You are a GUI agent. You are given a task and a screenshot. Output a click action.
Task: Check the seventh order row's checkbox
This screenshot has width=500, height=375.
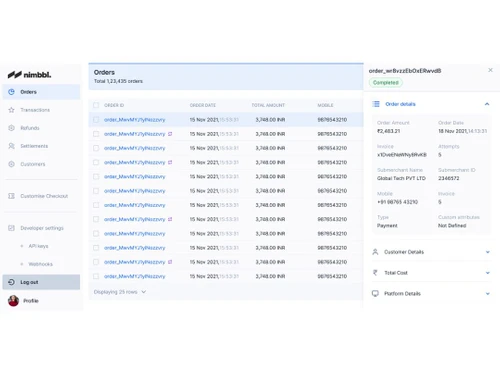pos(96,205)
